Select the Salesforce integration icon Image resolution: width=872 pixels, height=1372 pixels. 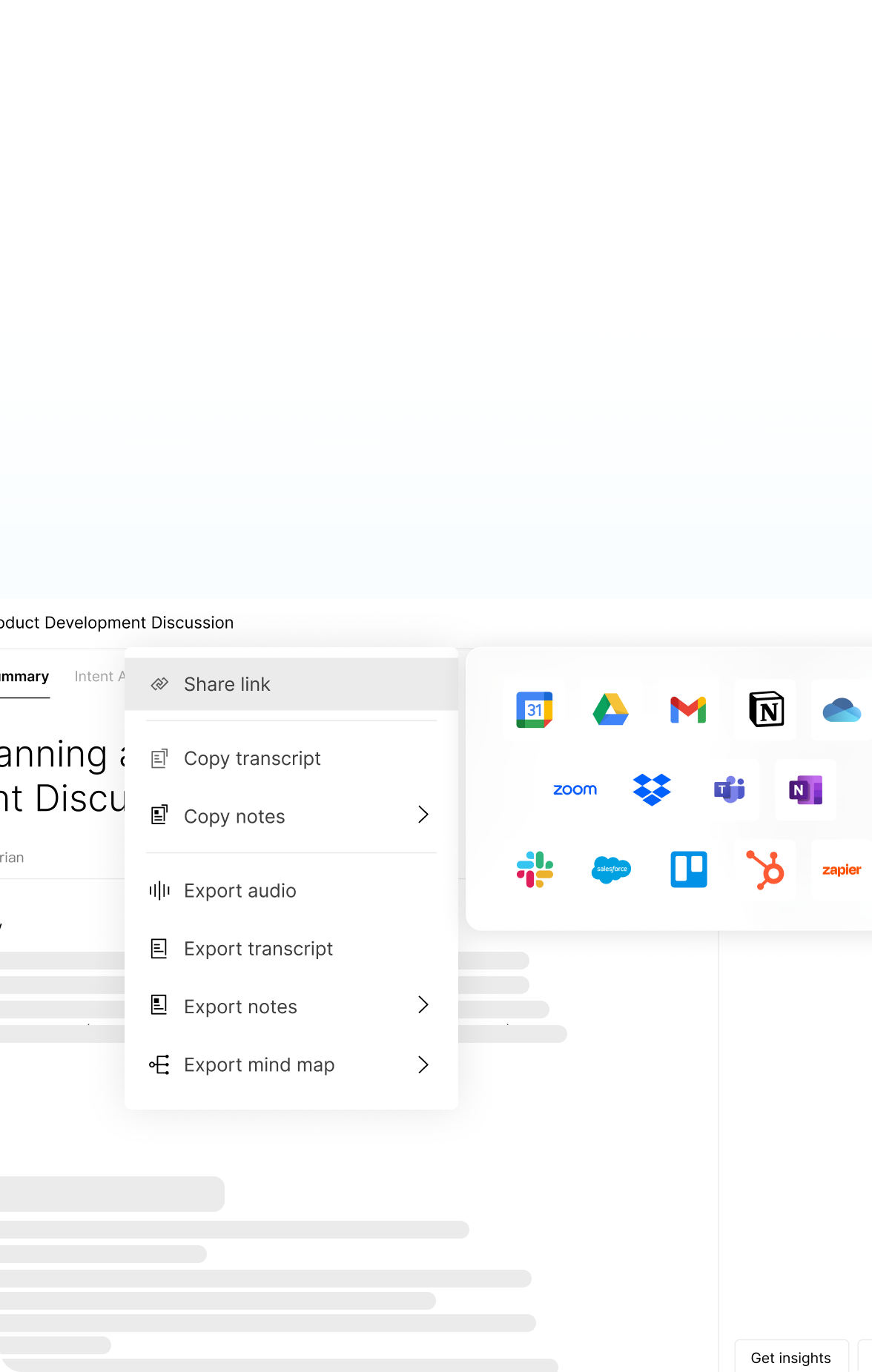[x=611, y=869]
